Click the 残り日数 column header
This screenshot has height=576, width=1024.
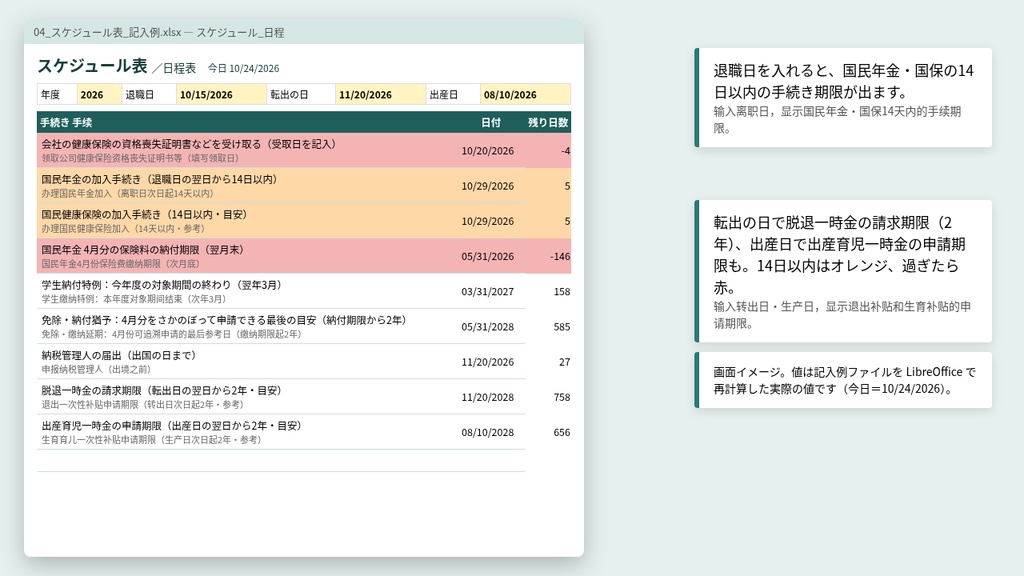point(548,123)
